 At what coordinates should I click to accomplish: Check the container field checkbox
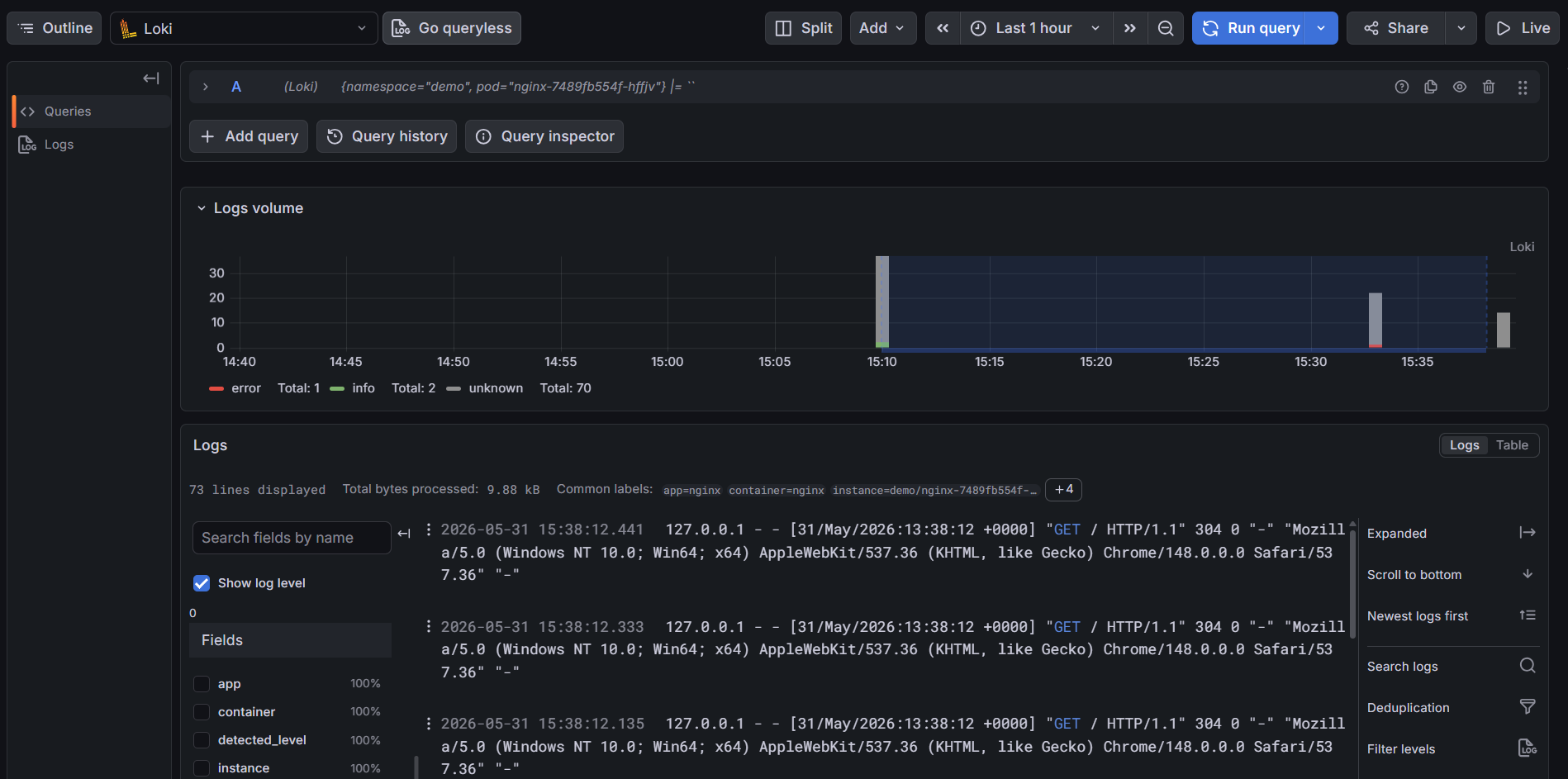[x=202, y=712]
